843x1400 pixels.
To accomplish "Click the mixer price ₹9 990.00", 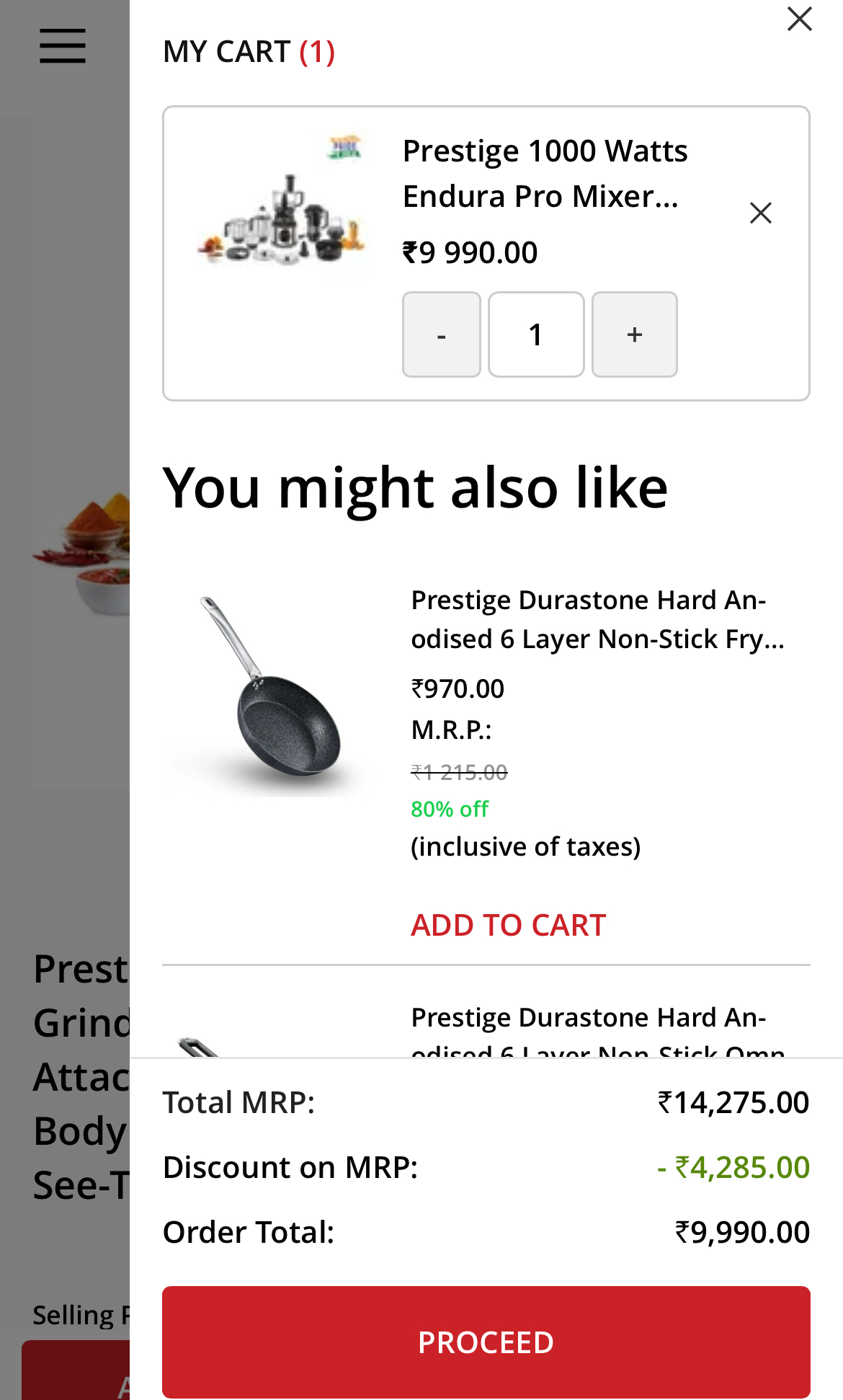I will [x=470, y=253].
